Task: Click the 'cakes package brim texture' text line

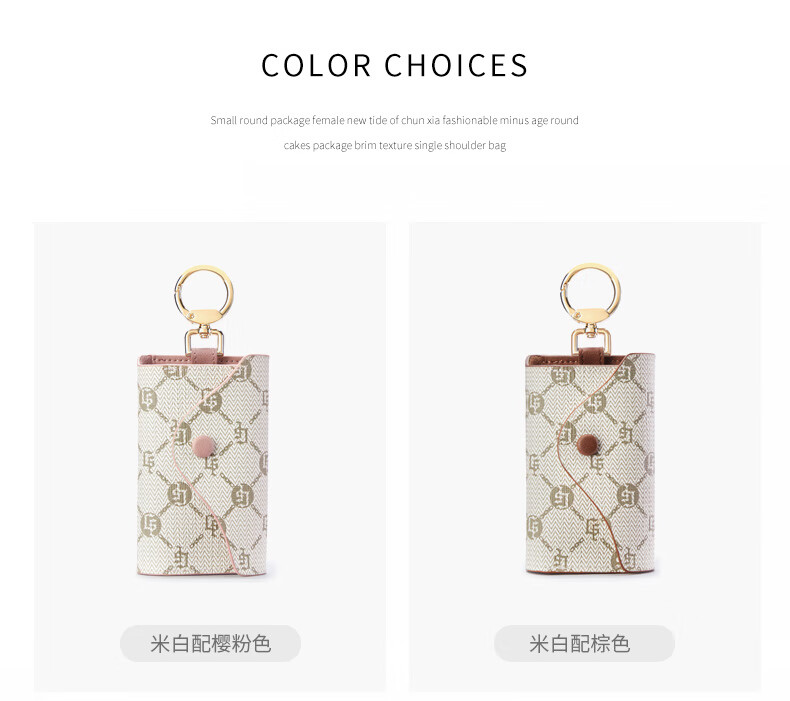Action: 394,146
